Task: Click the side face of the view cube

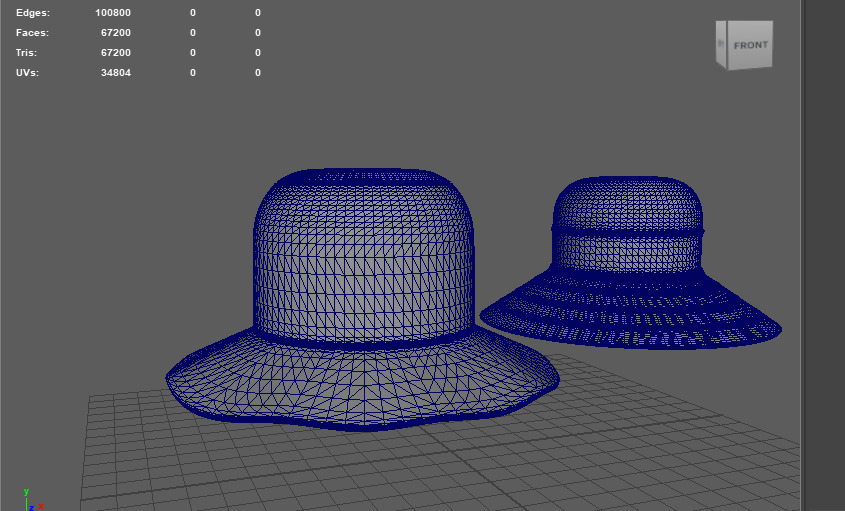Action: coord(722,44)
